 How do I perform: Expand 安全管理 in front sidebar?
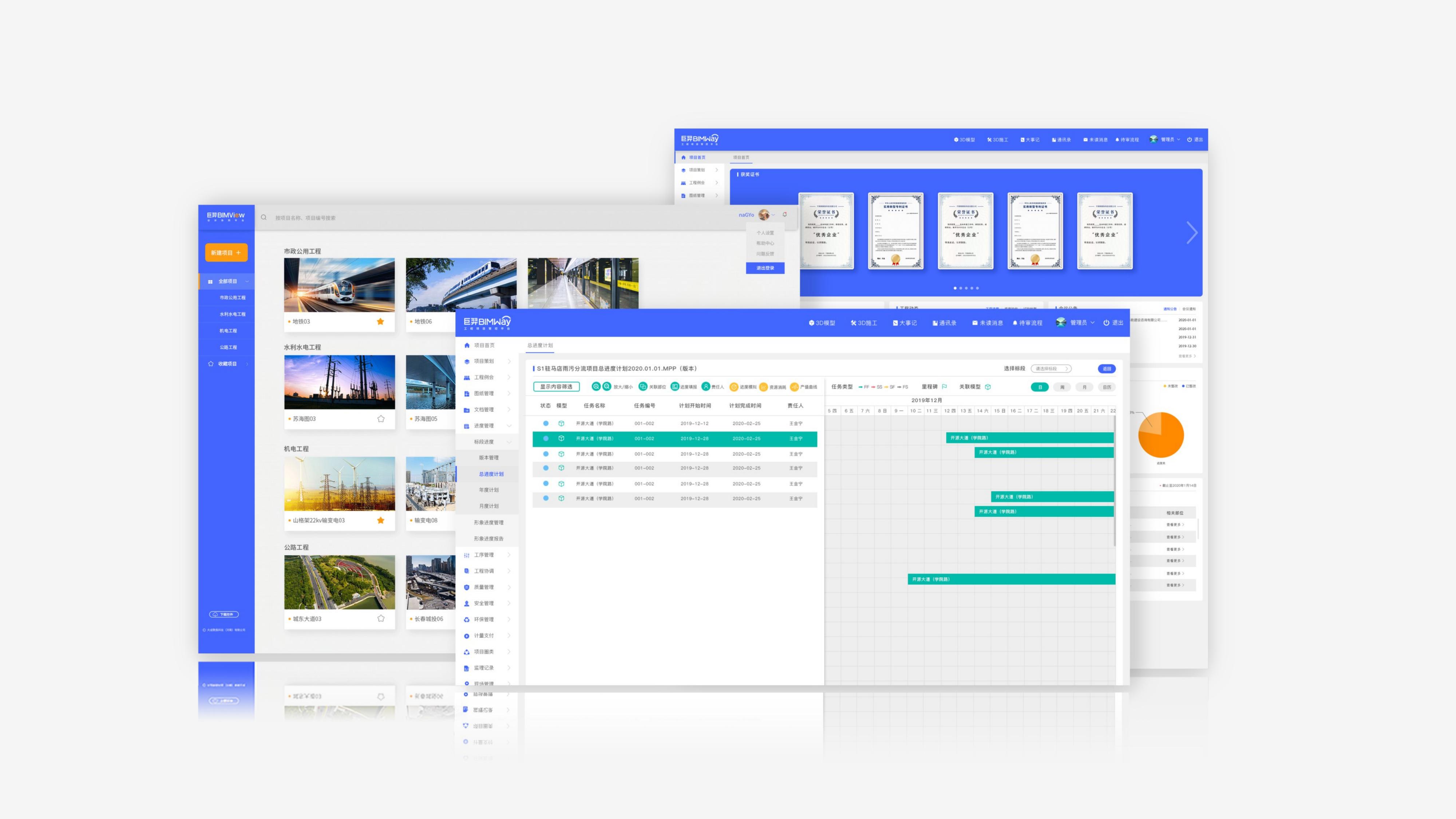[x=509, y=604]
